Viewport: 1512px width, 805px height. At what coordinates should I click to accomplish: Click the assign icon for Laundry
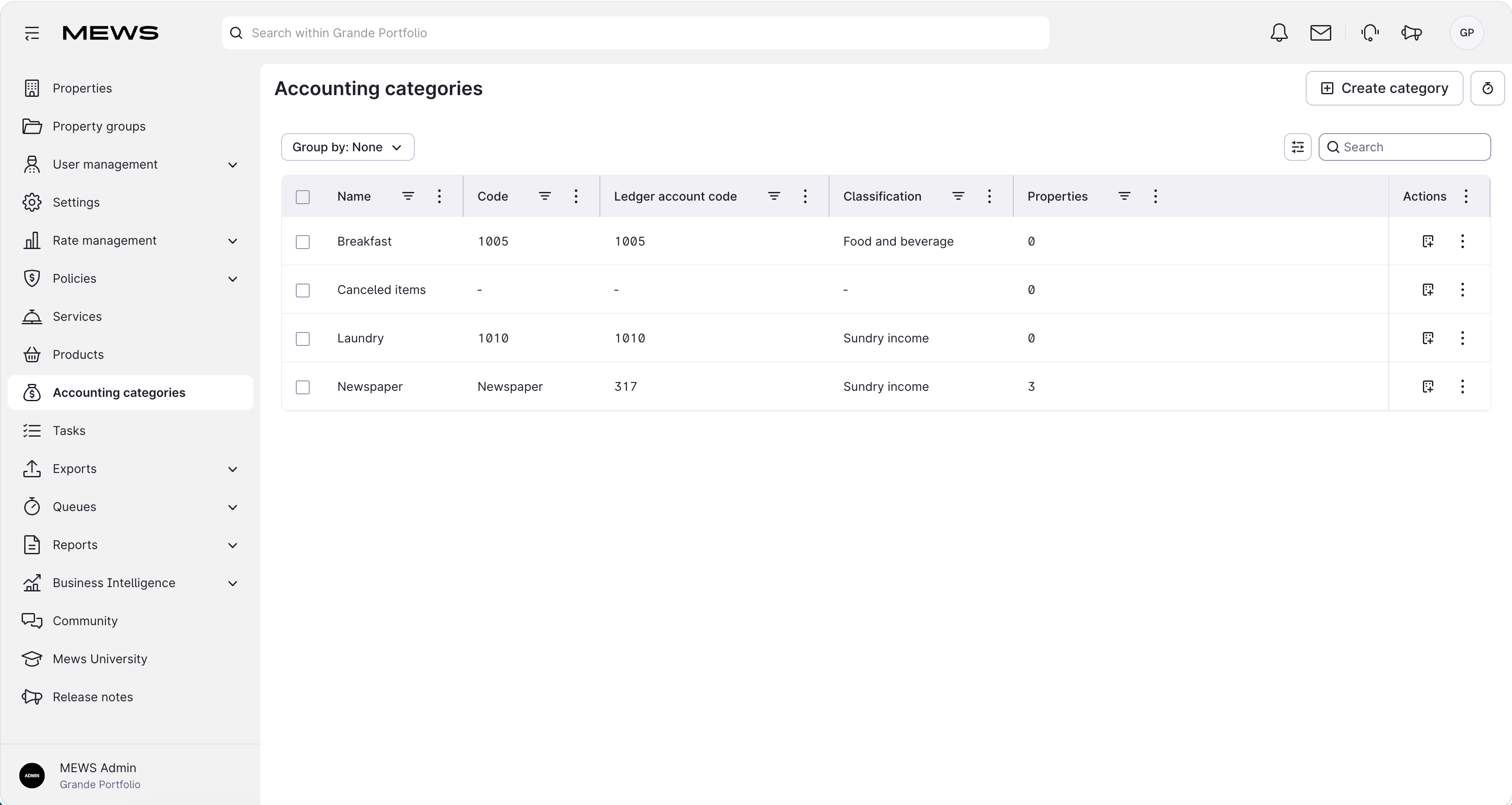1428,338
